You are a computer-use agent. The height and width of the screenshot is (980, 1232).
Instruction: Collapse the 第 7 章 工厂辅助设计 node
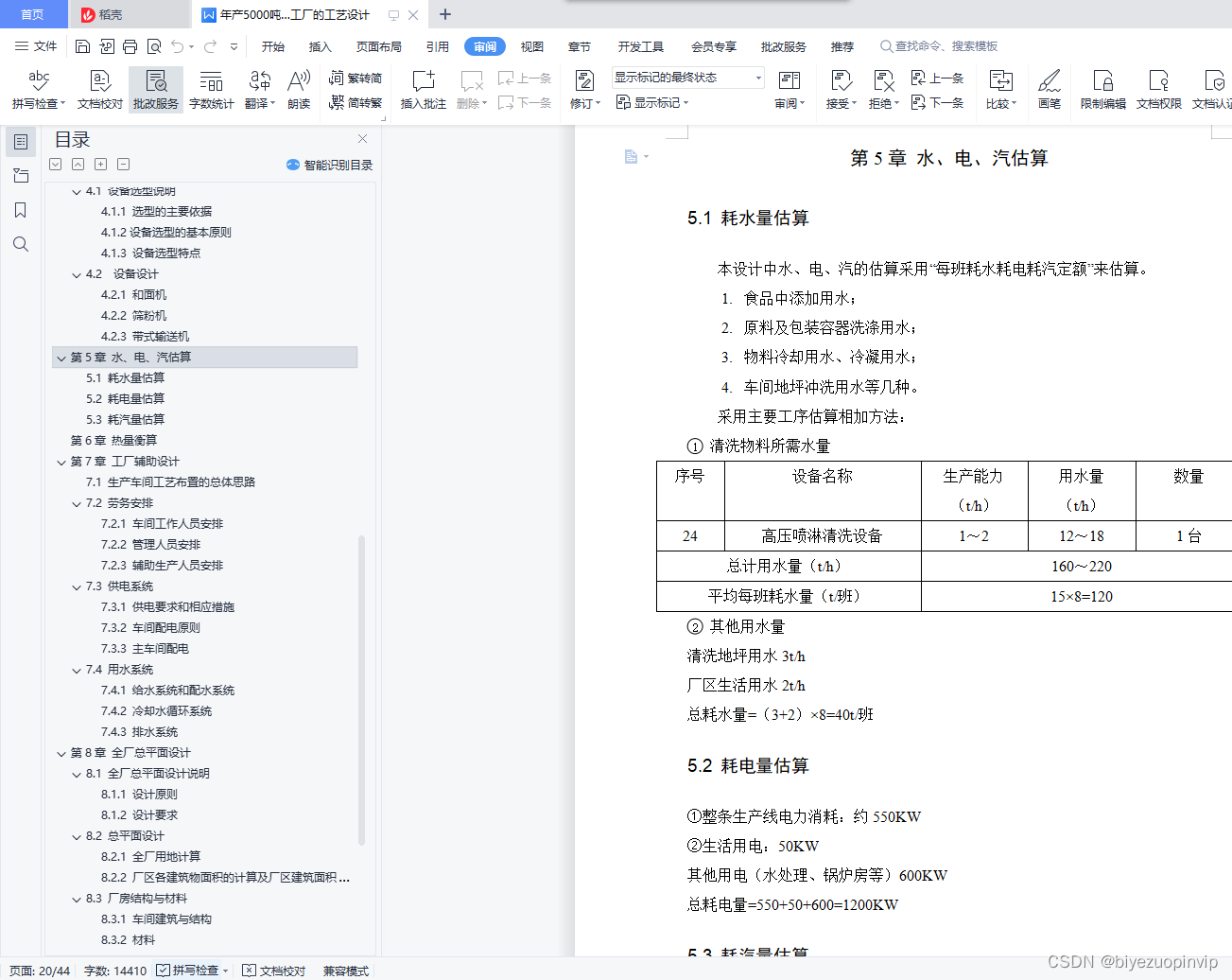tap(61, 462)
